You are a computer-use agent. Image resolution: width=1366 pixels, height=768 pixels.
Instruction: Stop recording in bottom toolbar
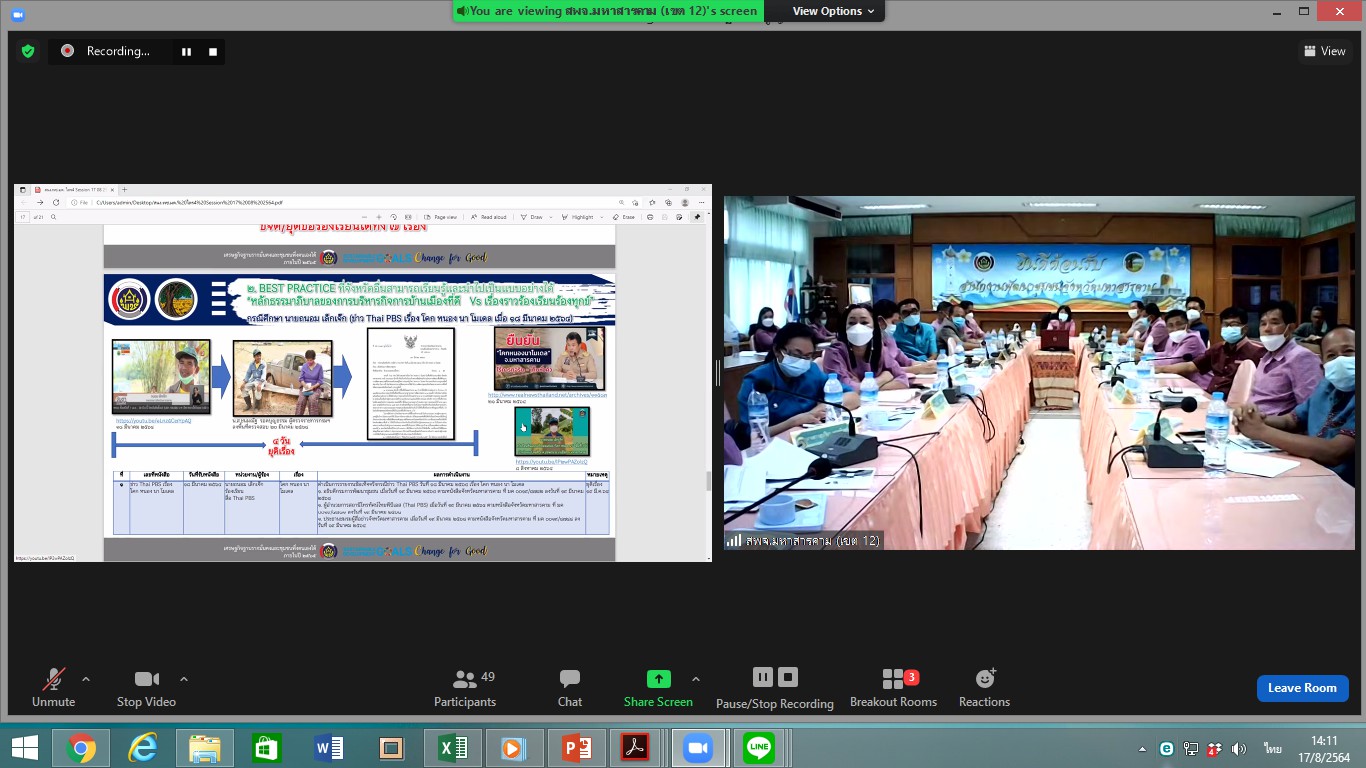pyautogui.click(x=788, y=677)
